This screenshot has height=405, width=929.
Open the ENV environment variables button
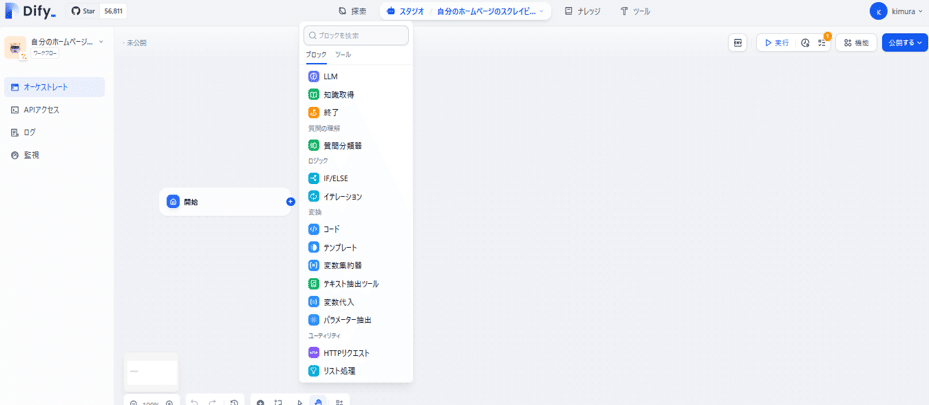click(x=738, y=43)
